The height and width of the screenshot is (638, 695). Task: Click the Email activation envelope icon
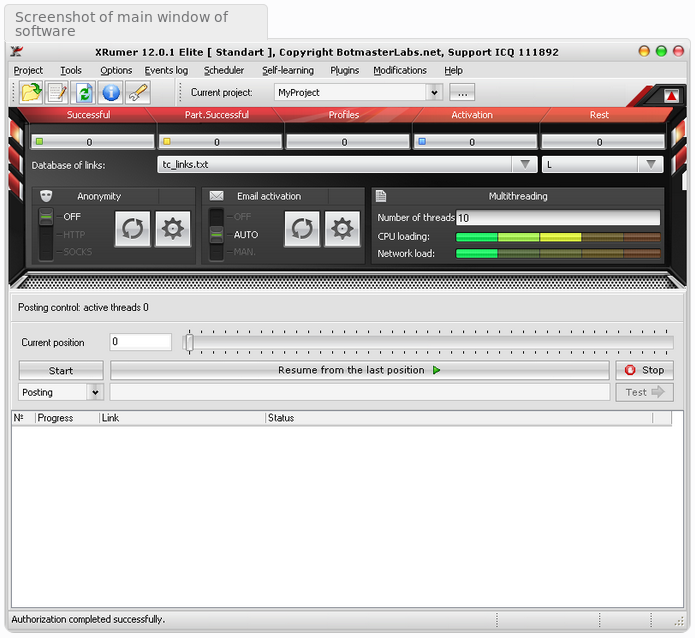pos(216,196)
